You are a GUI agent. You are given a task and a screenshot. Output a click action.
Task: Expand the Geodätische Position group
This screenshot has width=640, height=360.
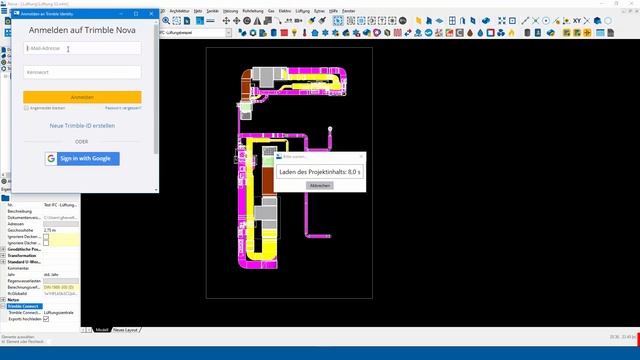pyautogui.click(x=3, y=249)
